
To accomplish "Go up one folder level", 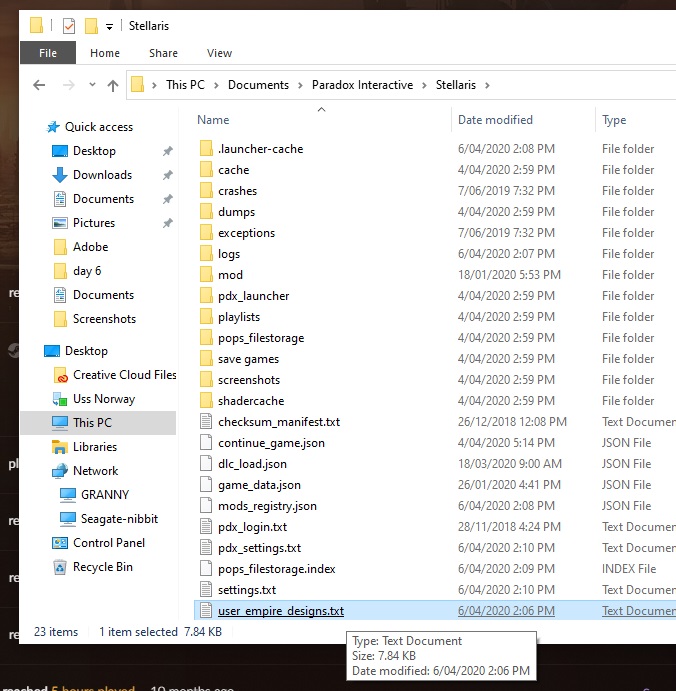I will point(113,85).
